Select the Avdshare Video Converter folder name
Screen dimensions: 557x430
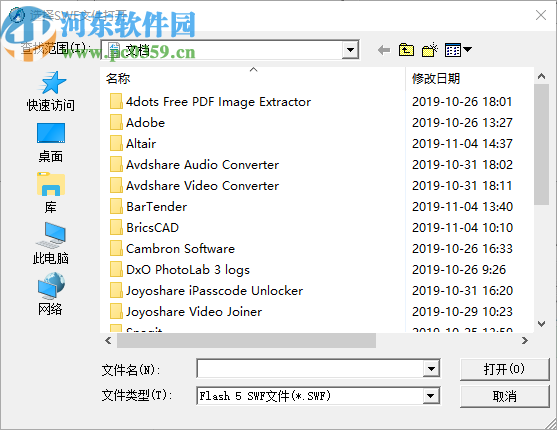202,186
